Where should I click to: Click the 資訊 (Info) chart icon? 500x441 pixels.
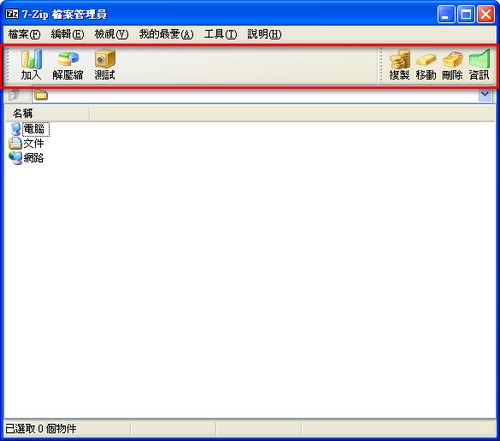point(479,59)
